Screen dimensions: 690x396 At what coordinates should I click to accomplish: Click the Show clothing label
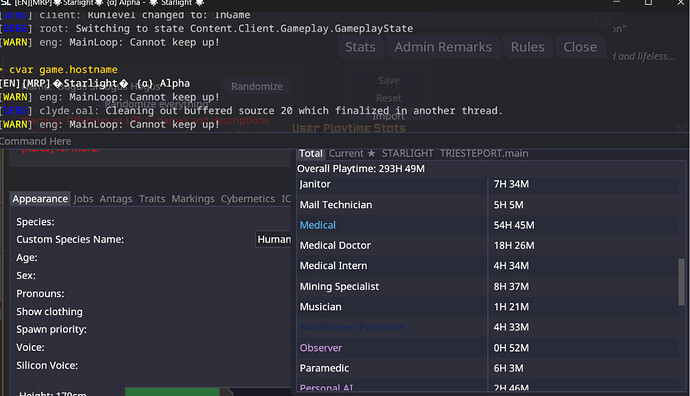[x=49, y=312]
